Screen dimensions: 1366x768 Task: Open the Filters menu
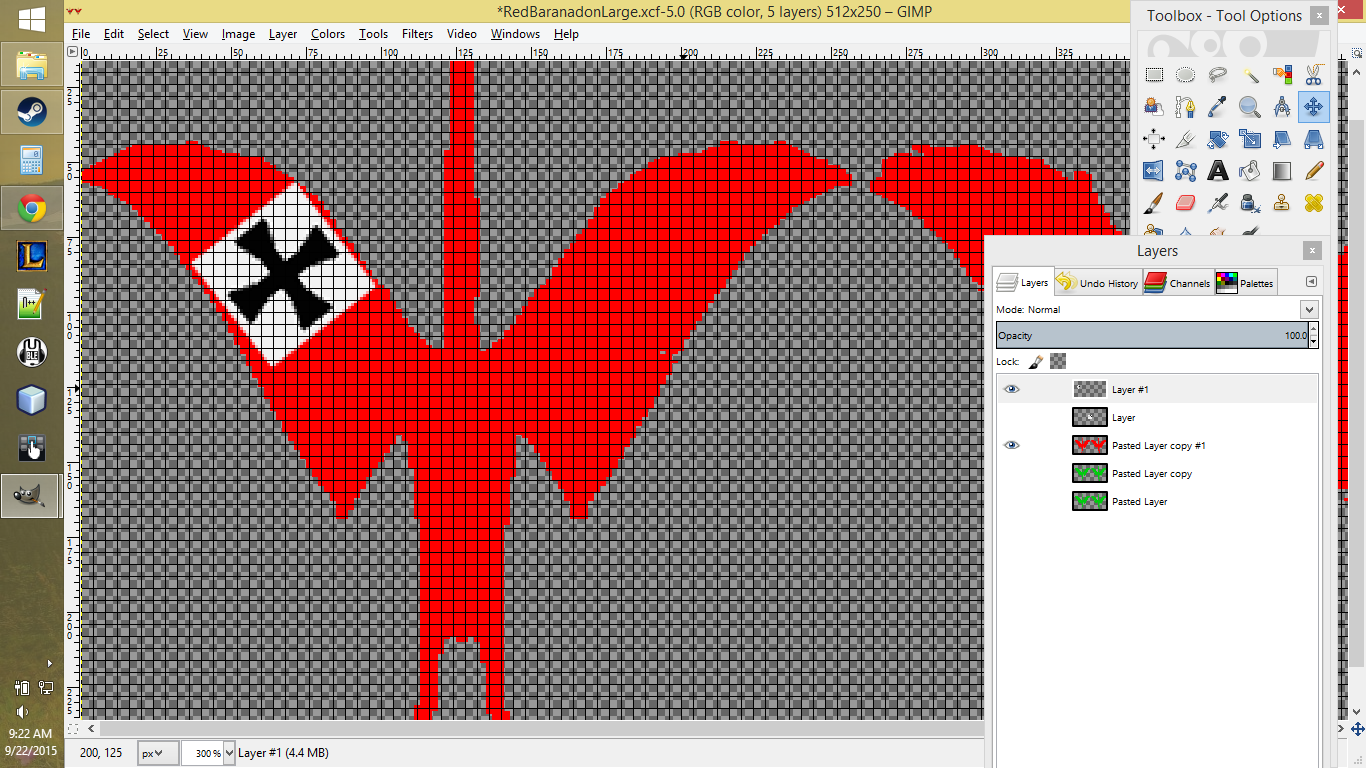tap(417, 33)
